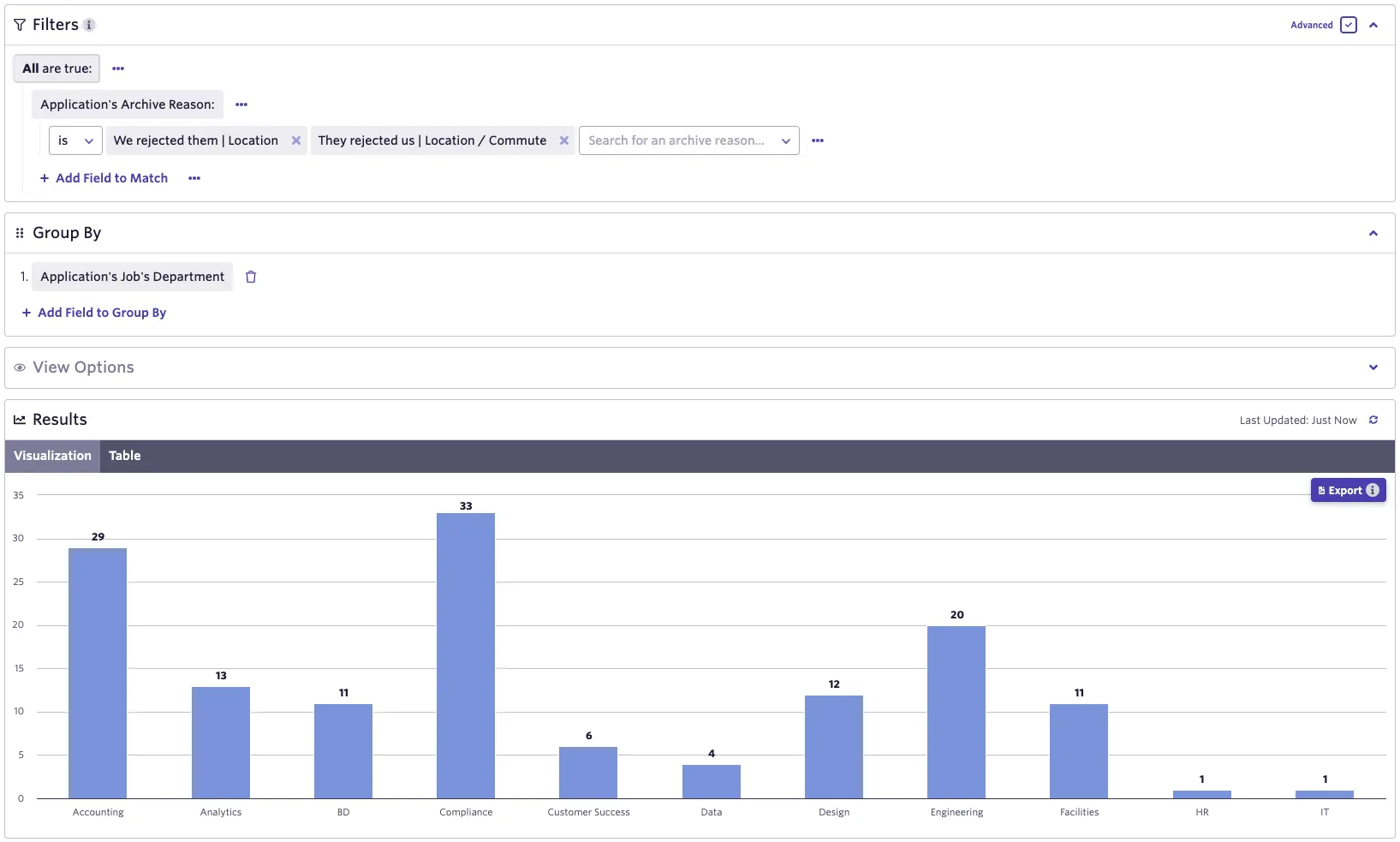The width and height of the screenshot is (1400, 842).
Task: Click the Analytics bar
Action: (x=221, y=743)
